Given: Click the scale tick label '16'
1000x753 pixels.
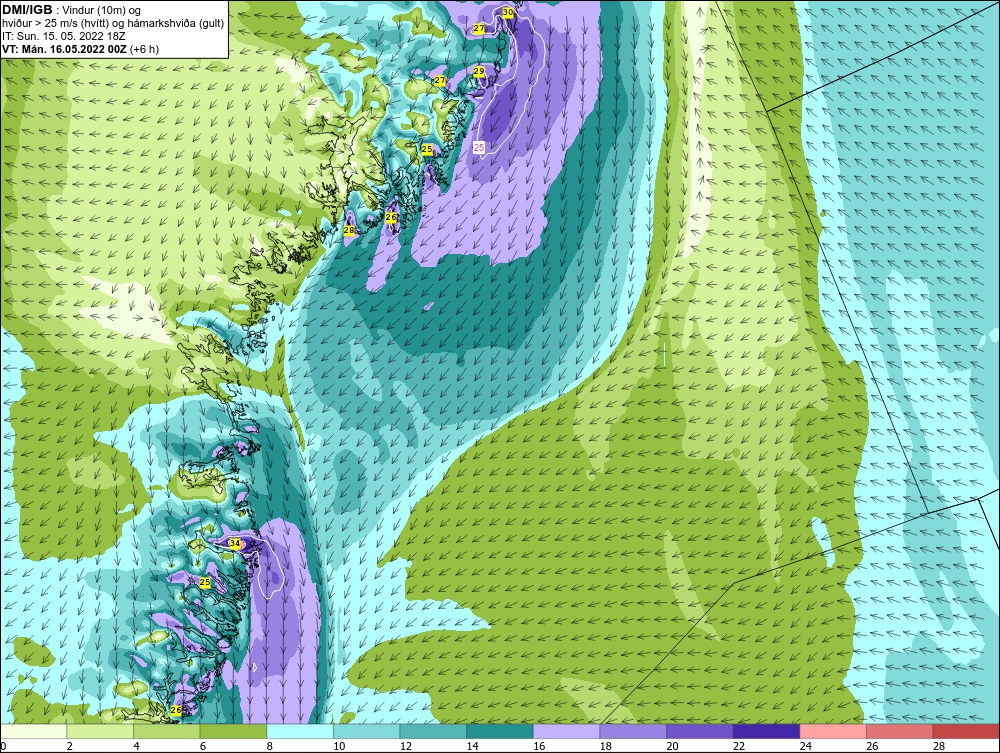Looking at the screenshot, I should [x=539, y=746].
